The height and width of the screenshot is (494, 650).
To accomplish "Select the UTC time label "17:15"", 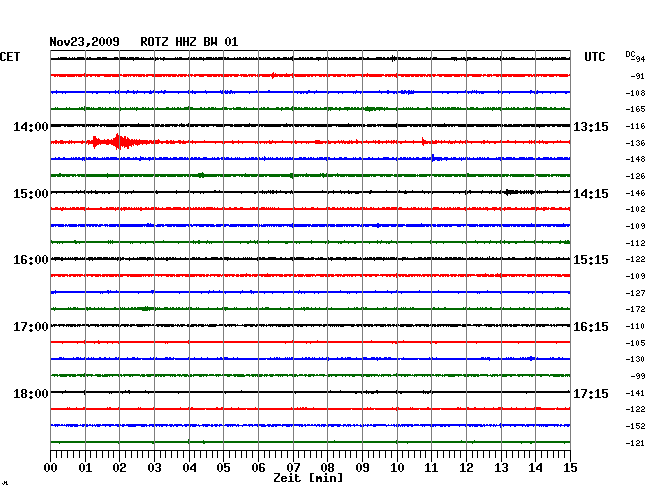I will point(591,394).
